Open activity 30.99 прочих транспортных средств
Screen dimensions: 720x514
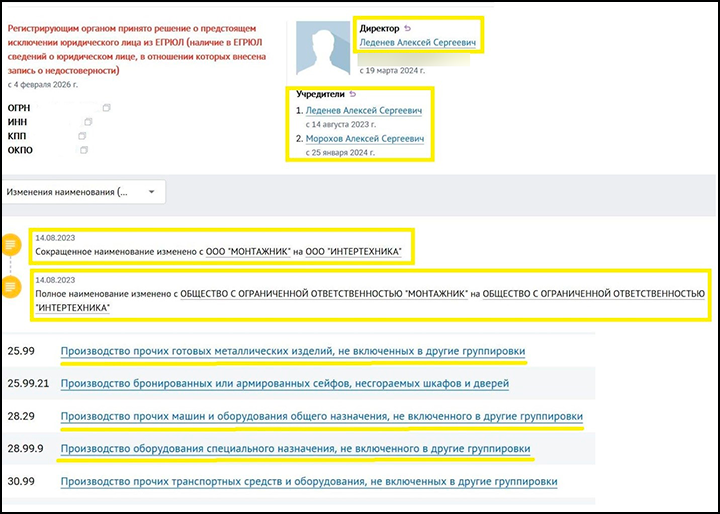(x=308, y=482)
